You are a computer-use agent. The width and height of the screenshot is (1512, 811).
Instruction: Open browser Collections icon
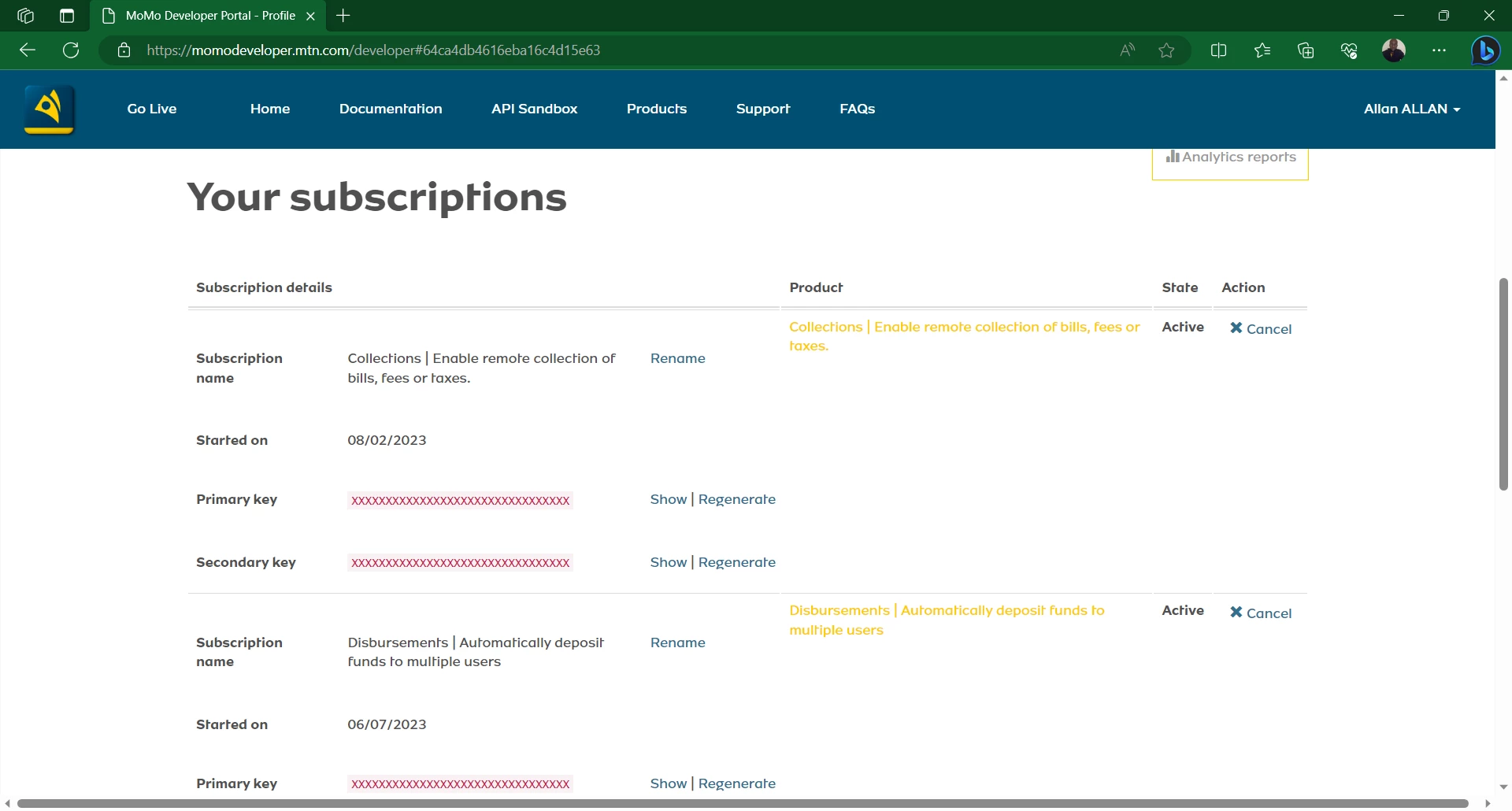(x=1306, y=50)
